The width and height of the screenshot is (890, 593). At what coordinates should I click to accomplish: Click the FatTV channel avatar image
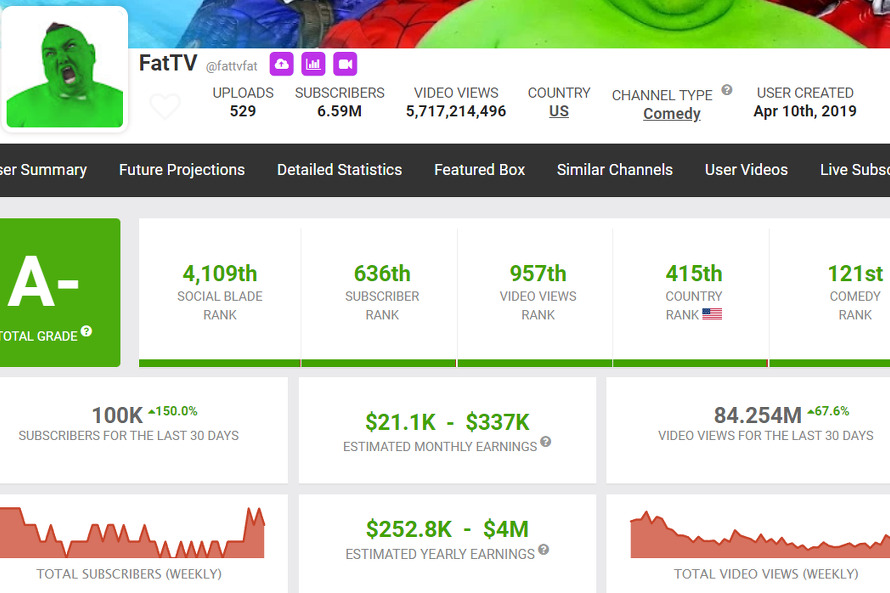point(65,67)
